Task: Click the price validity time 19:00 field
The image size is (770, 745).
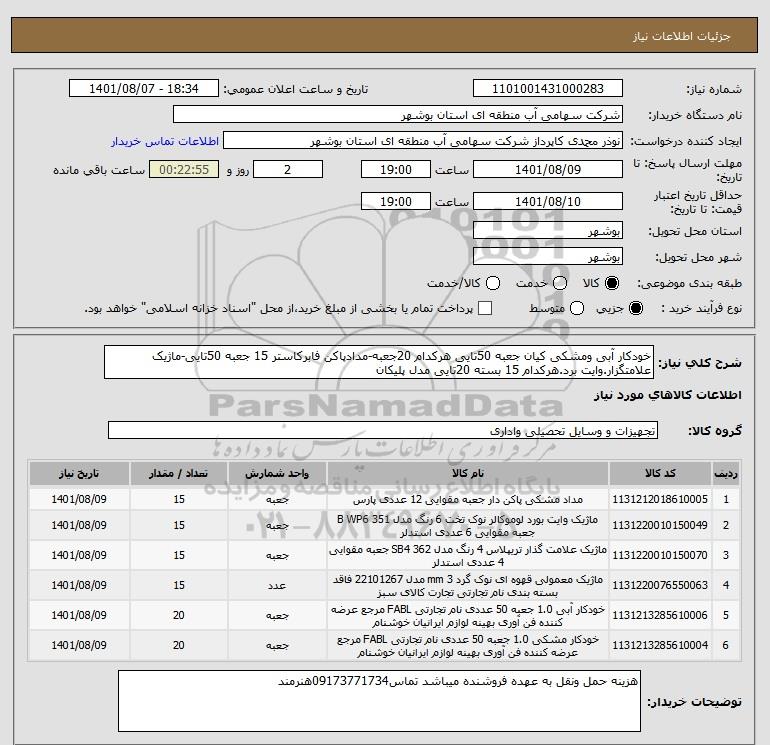Action: tap(396, 201)
